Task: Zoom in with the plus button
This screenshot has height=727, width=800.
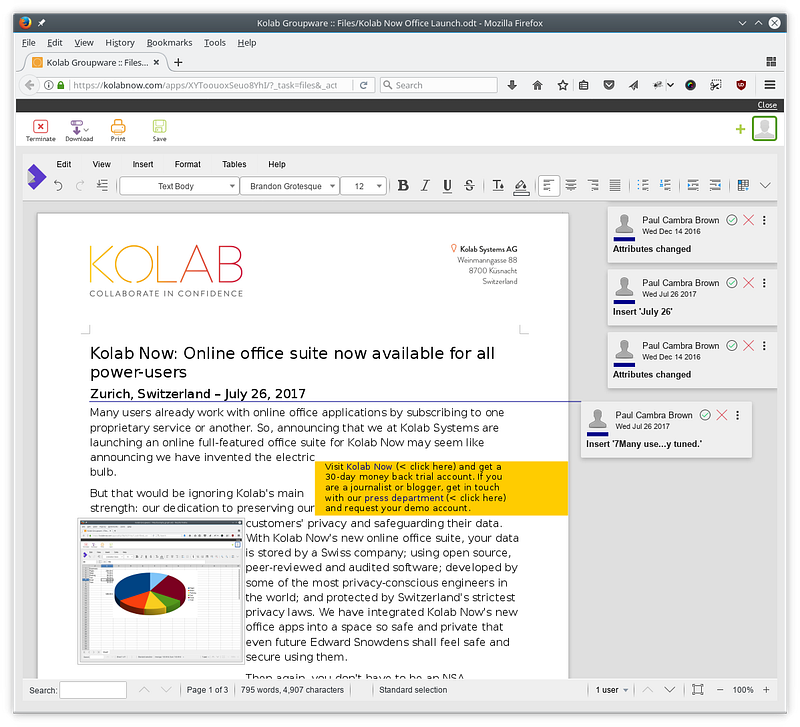Action: 766,690
